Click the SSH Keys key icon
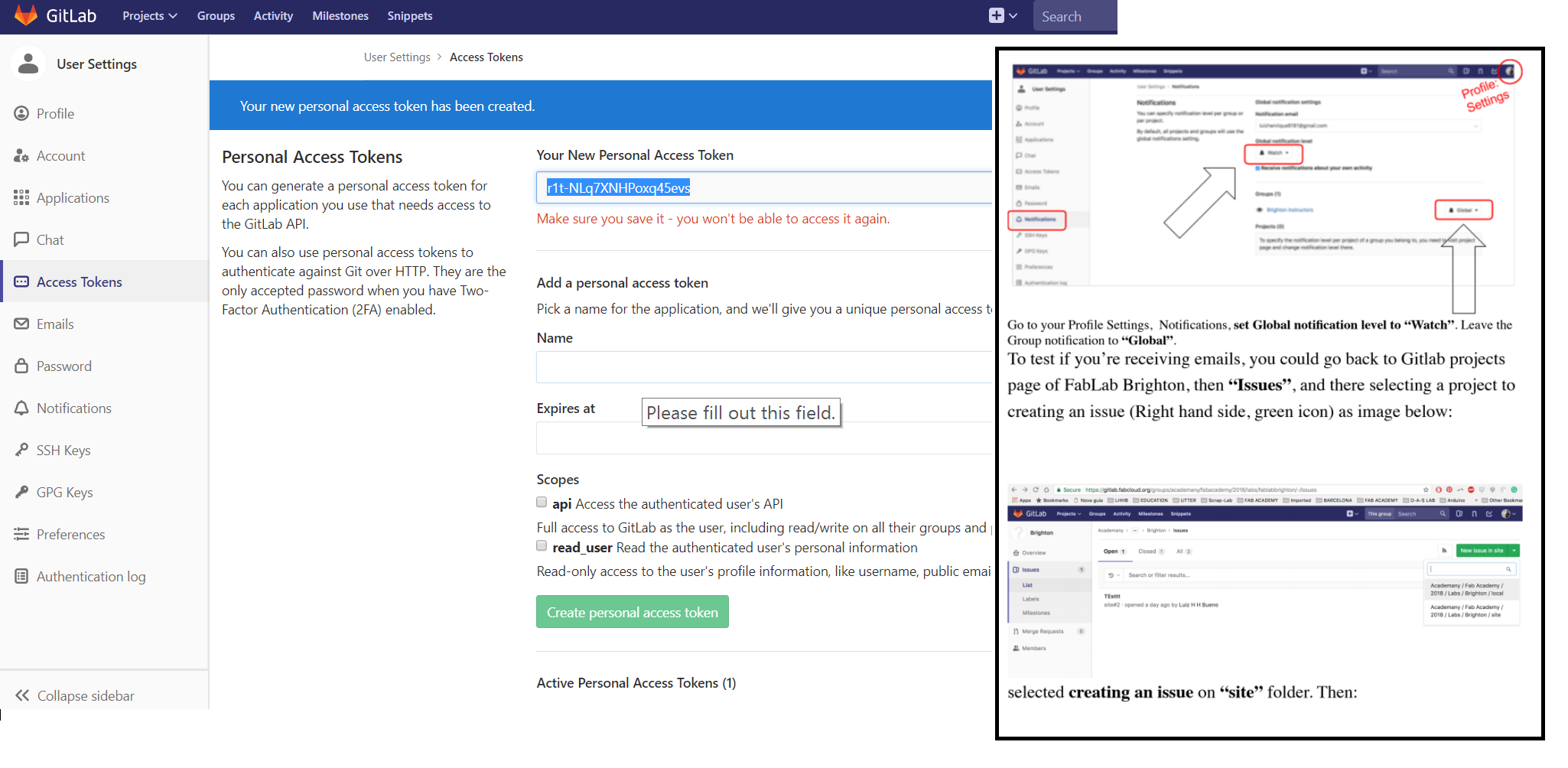 (21, 450)
